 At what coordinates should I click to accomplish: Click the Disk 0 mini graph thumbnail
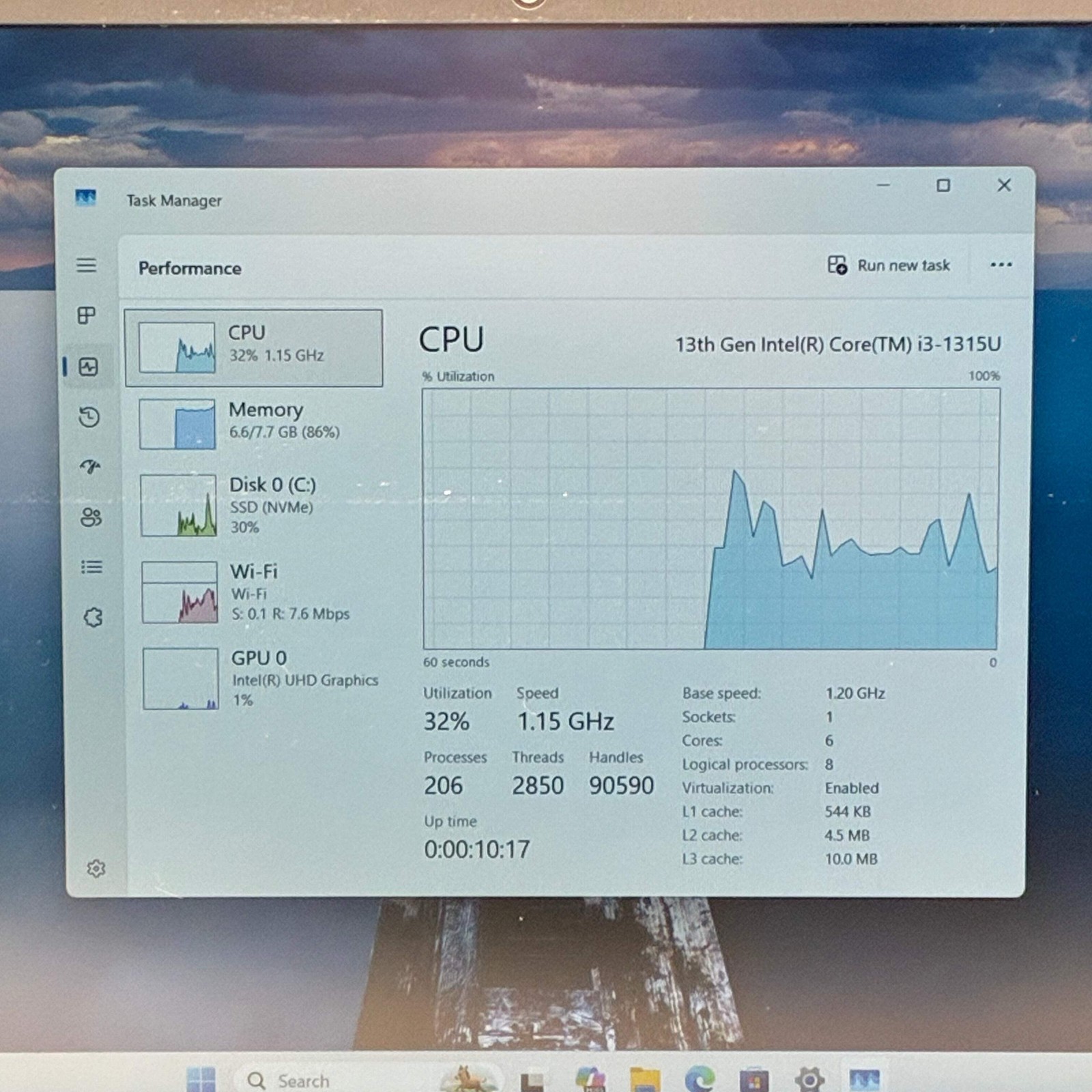(179, 506)
